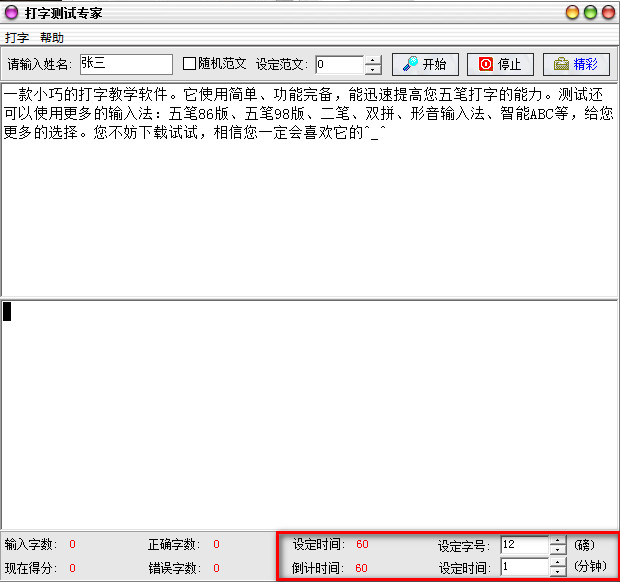The width and height of the screenshot is (620, 582).
Task: Decrease 设定时间 minutes with down arrow
Action: (x=558, y=571)
